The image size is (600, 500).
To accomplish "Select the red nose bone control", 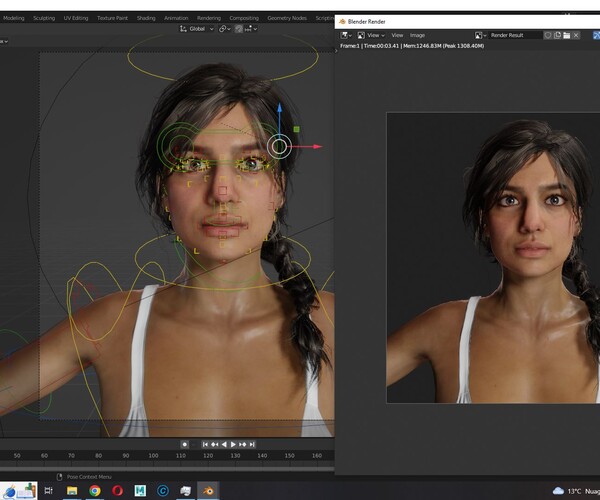I will tap(223, 190).
